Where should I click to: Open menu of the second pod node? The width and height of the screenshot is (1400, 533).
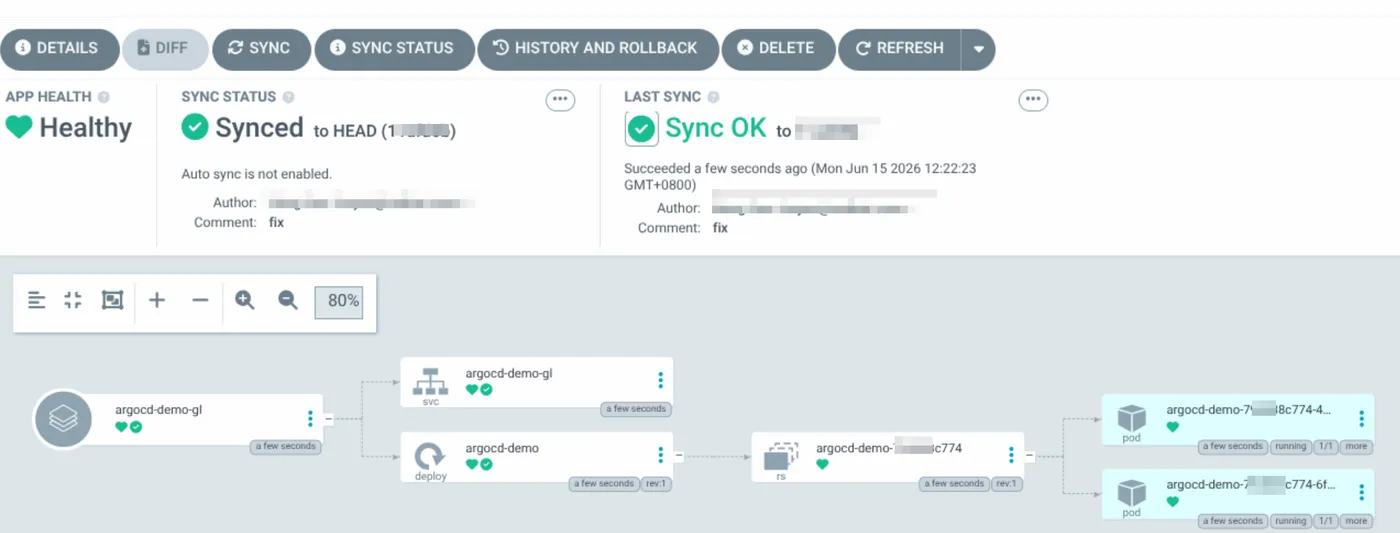[x=1361, y=492]
